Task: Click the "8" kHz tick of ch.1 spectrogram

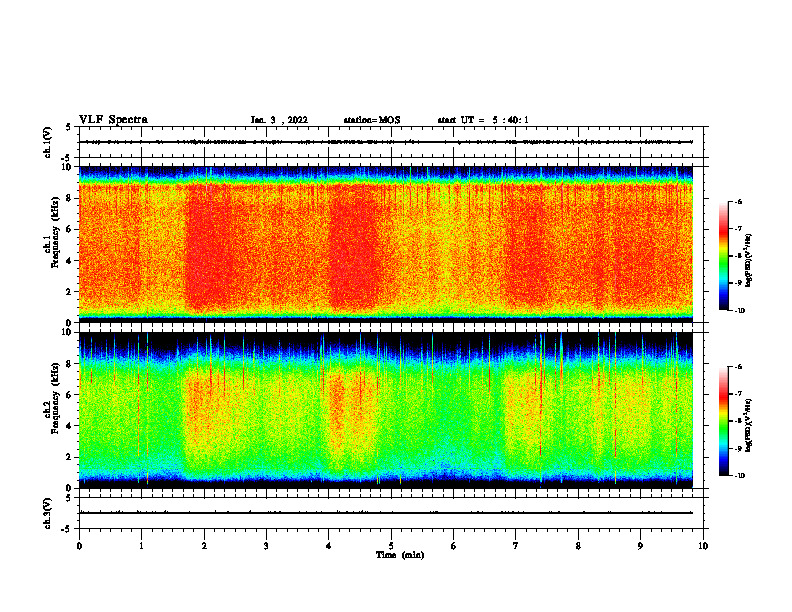Action: [x=69, y=198]
